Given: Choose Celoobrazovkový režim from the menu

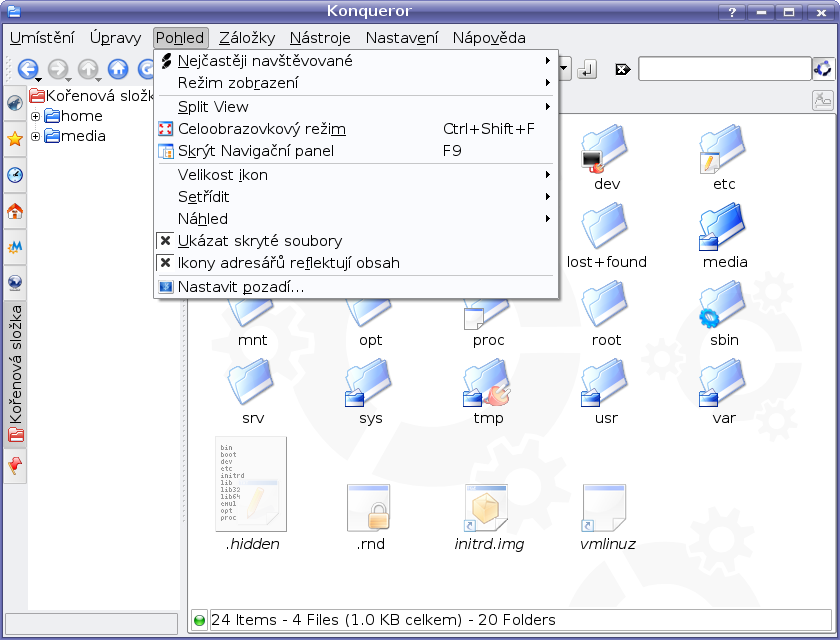Looking at the screenshot, I should coord(356,129).
